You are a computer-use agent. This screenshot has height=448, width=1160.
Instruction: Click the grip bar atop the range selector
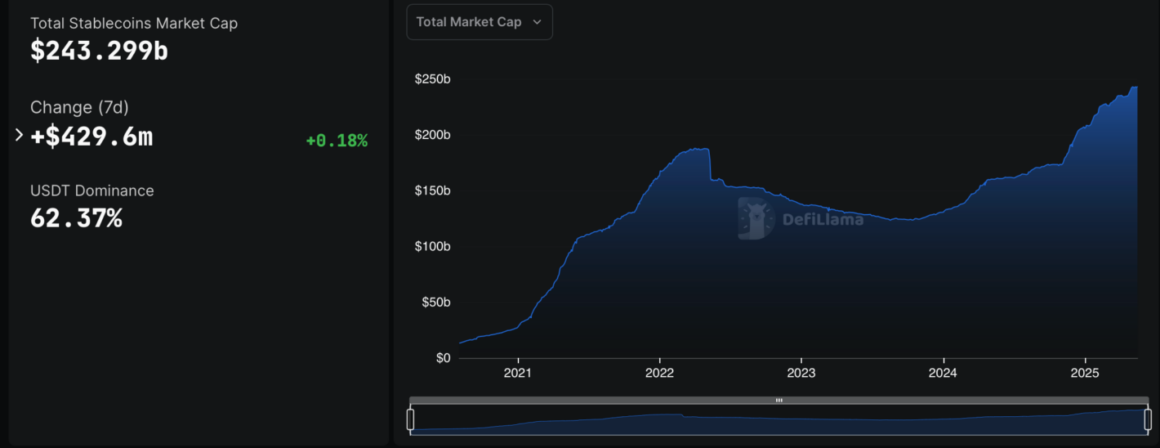pyautogui.click(x=778, y=400)
